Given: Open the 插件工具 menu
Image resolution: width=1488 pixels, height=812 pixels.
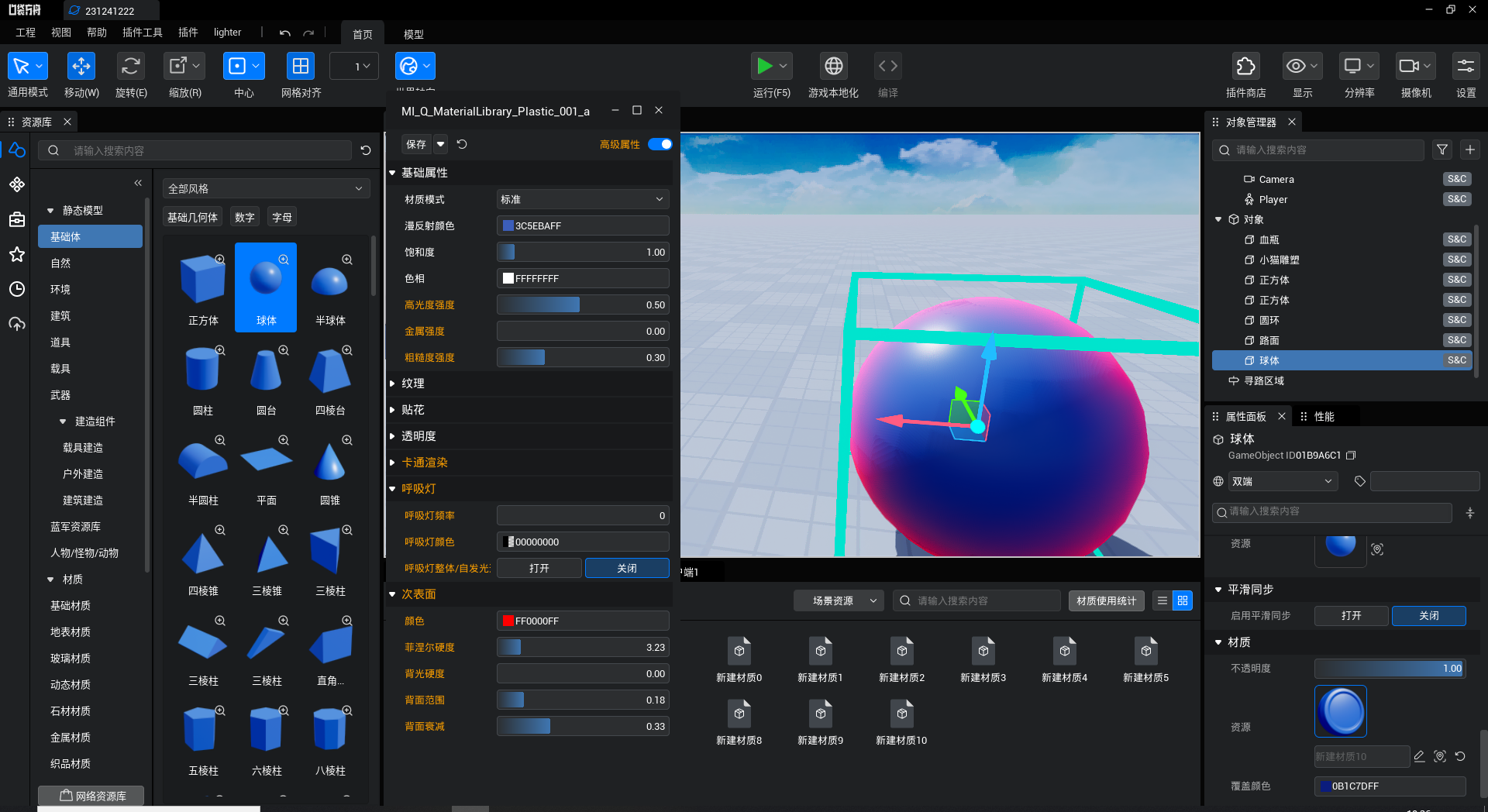Looking at the screenshot, I should click(x=143, y=33).
